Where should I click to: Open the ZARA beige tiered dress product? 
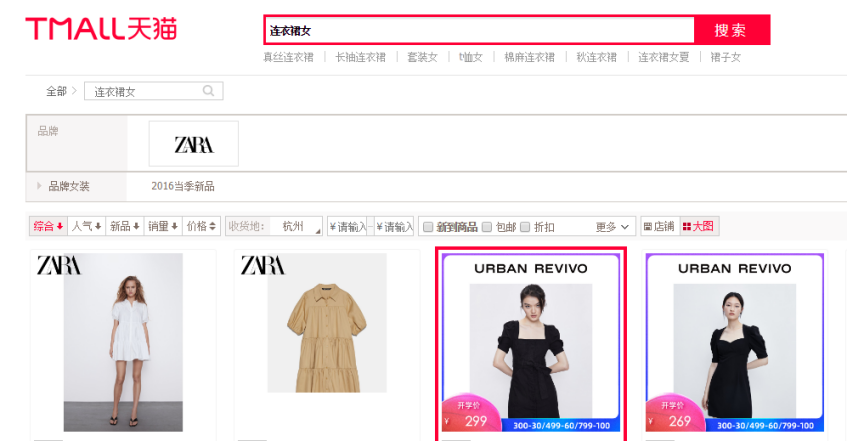pos(327,342)
